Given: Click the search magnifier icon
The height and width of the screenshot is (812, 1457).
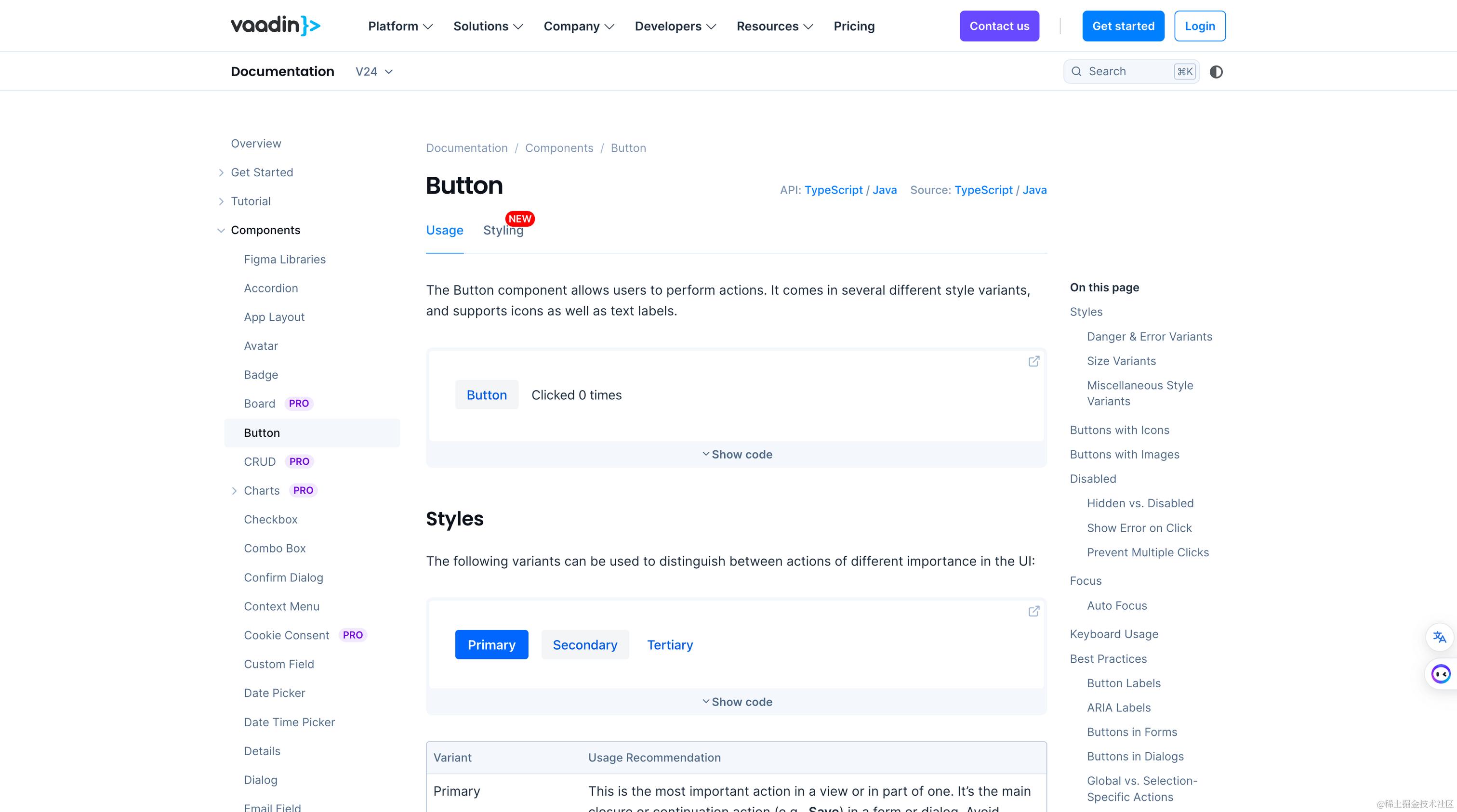Looking at the screenshot, I should [1076, 71].
